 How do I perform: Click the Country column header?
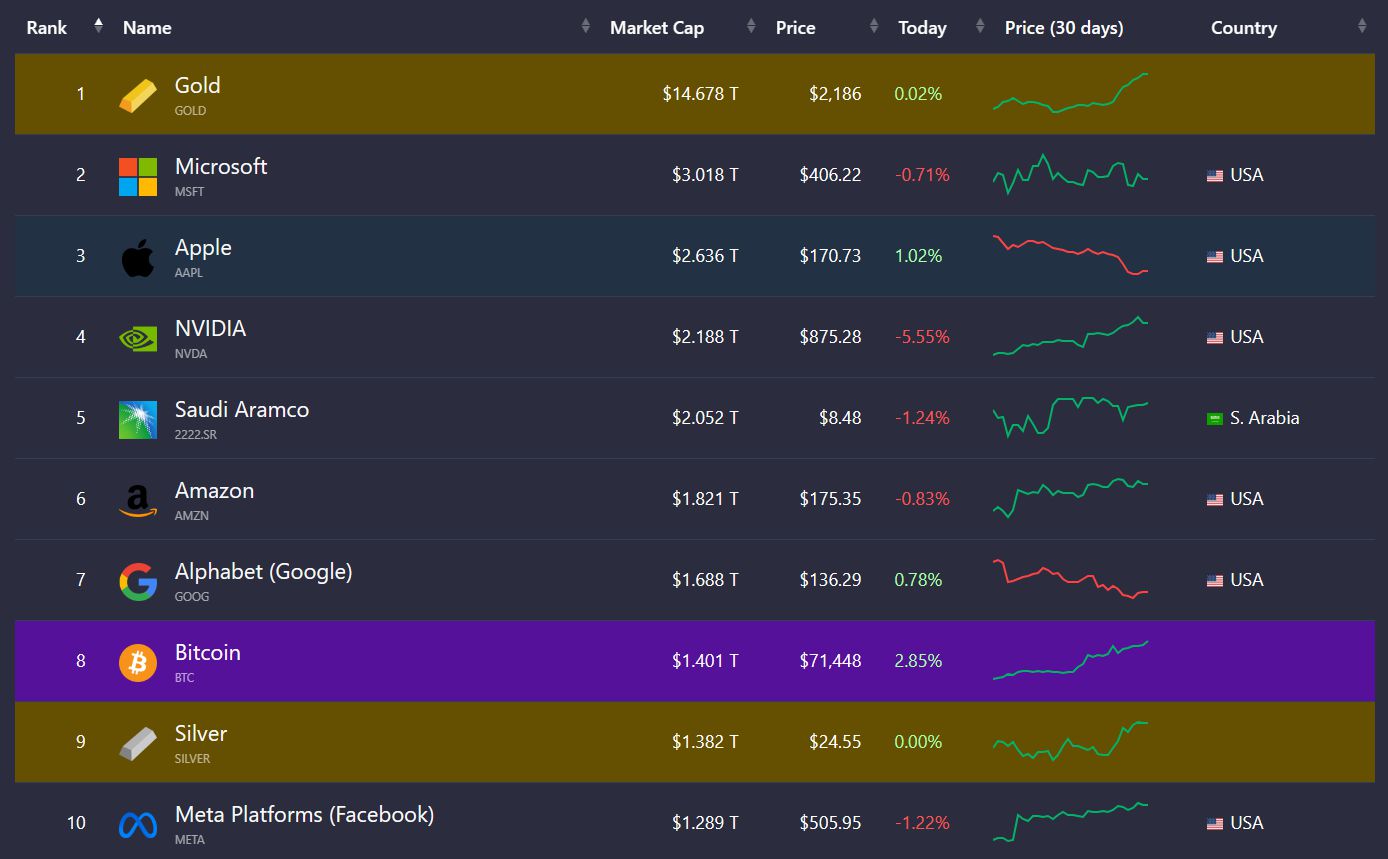tap(1244, 28)
